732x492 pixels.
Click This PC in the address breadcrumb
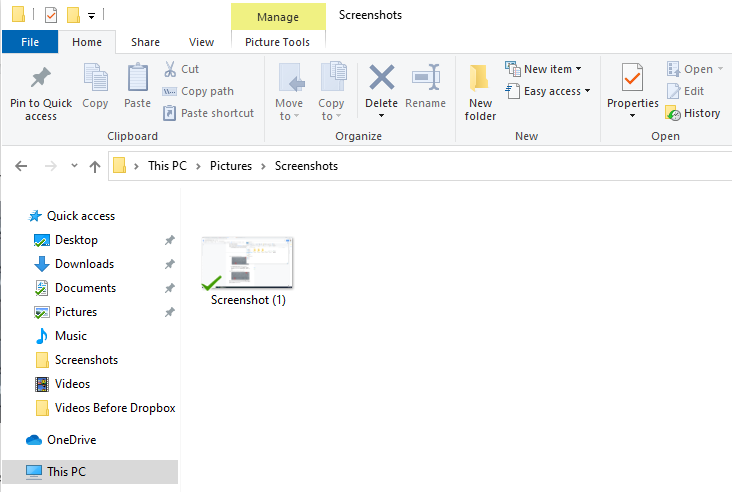click(x=167, y=166)
